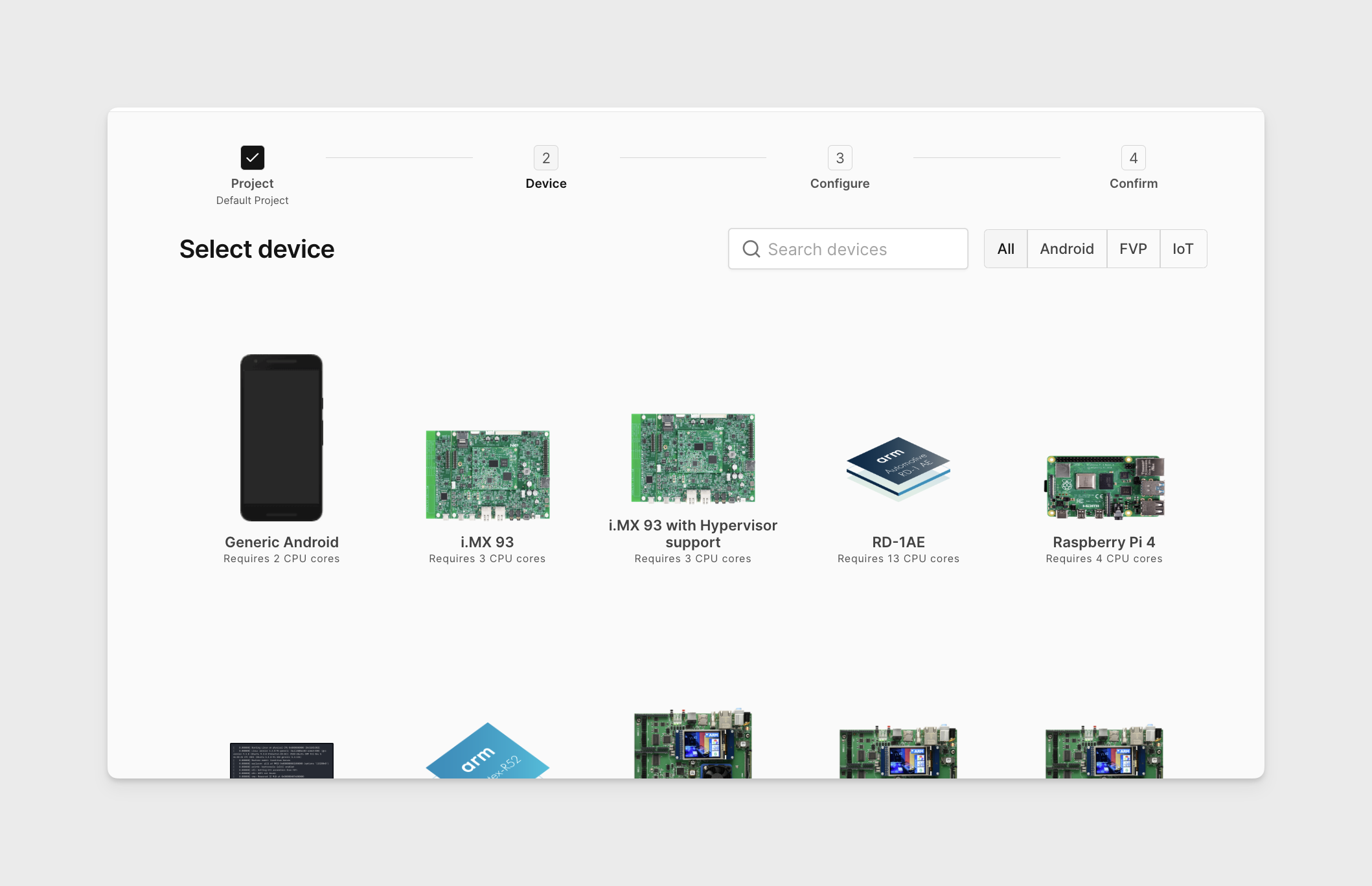Click the Search devices input field
This screenshot has height=886, width=1372.
click(x=848, y=249)
